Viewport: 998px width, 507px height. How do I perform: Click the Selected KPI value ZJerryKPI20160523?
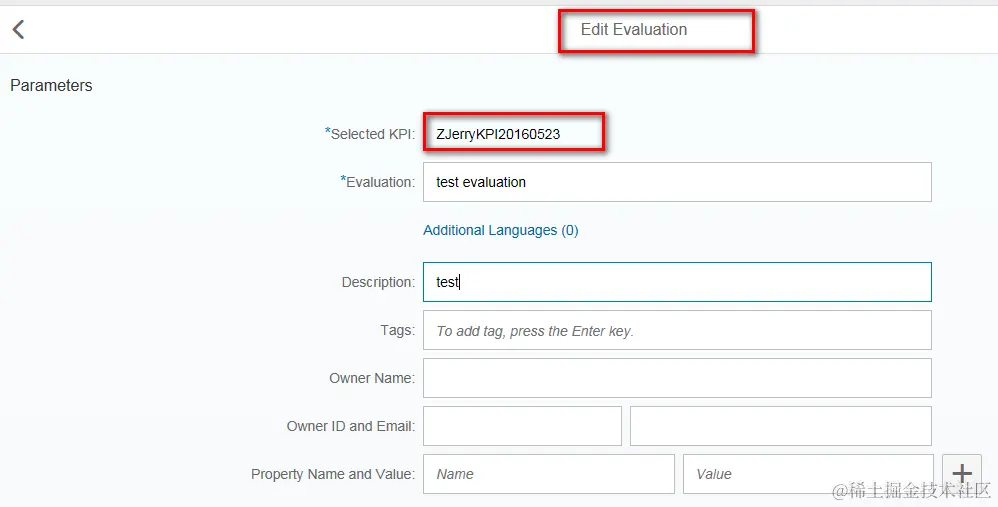coord(498,133)
